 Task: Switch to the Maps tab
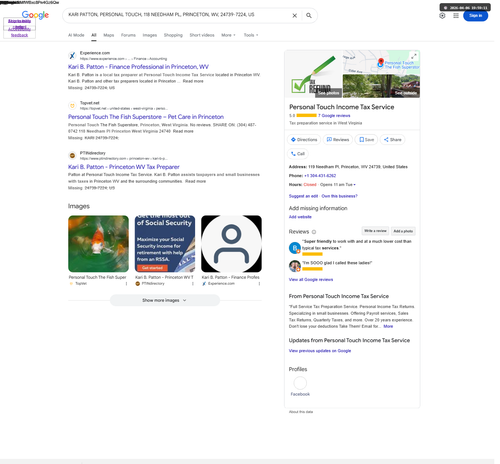[x=109, y=35]
